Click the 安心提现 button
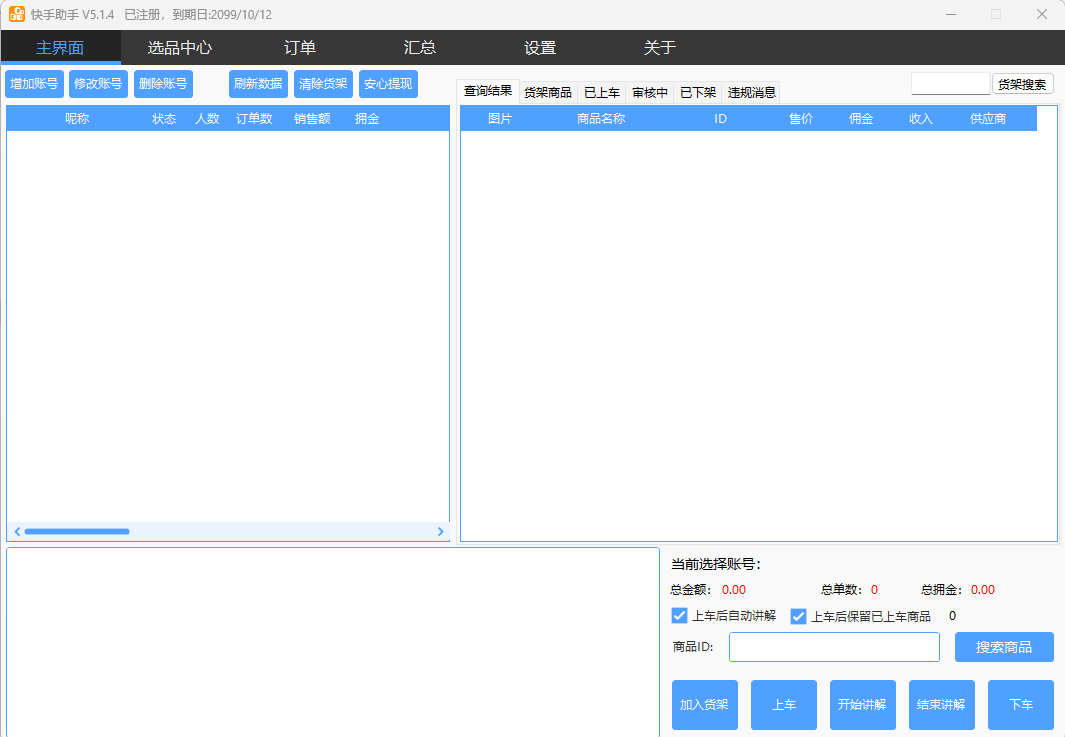This screenshot has height=737, width=1065. click(x=388, y=84)
